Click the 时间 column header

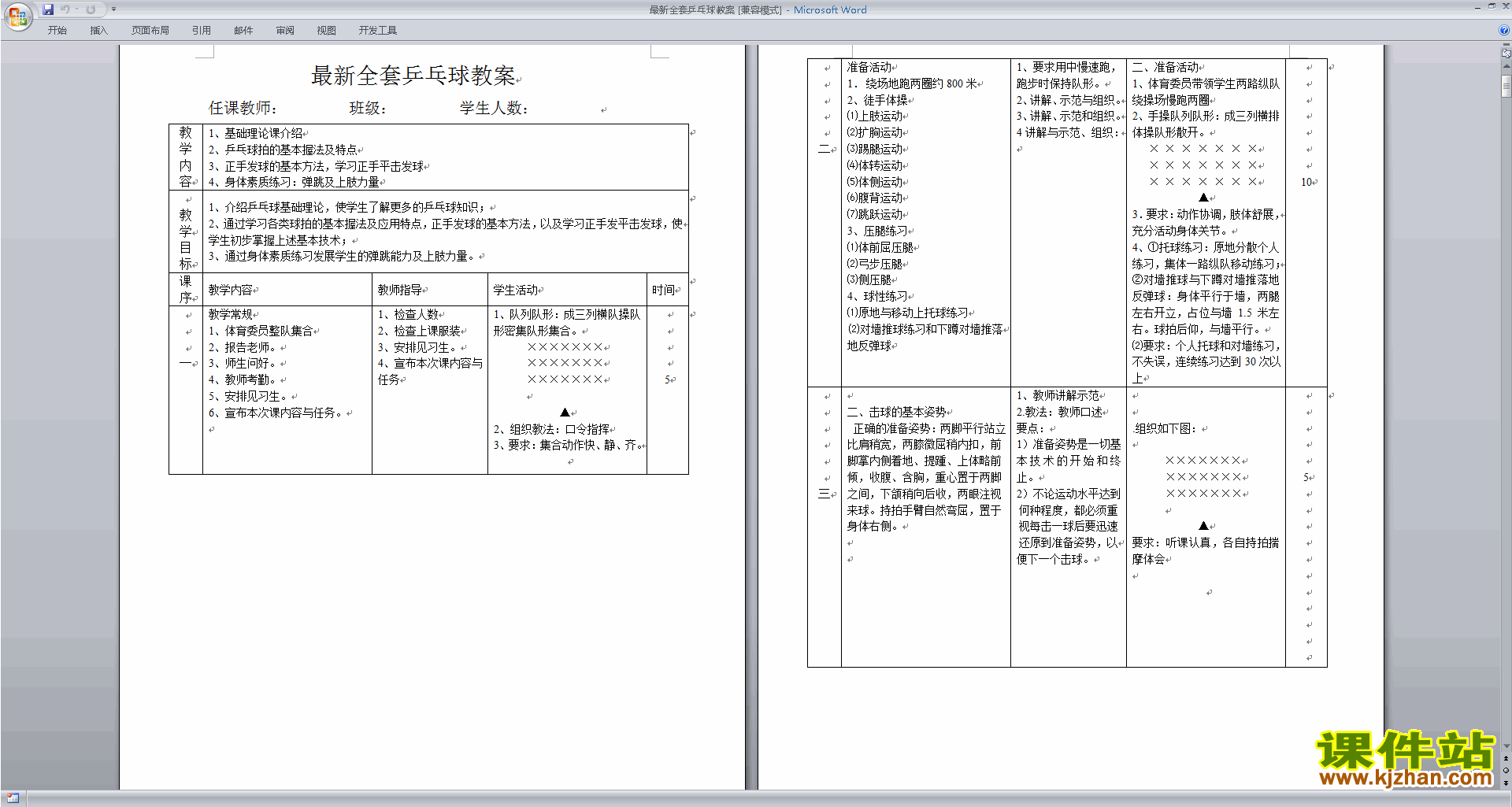[663, 290]
